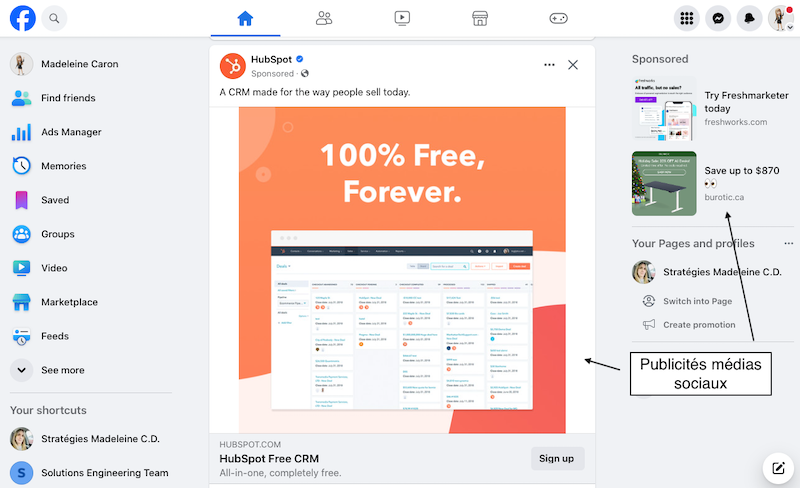Open the Facebook search icon
Image resolution: width=800 pixels, height=488 pixels.
point(54,18)
